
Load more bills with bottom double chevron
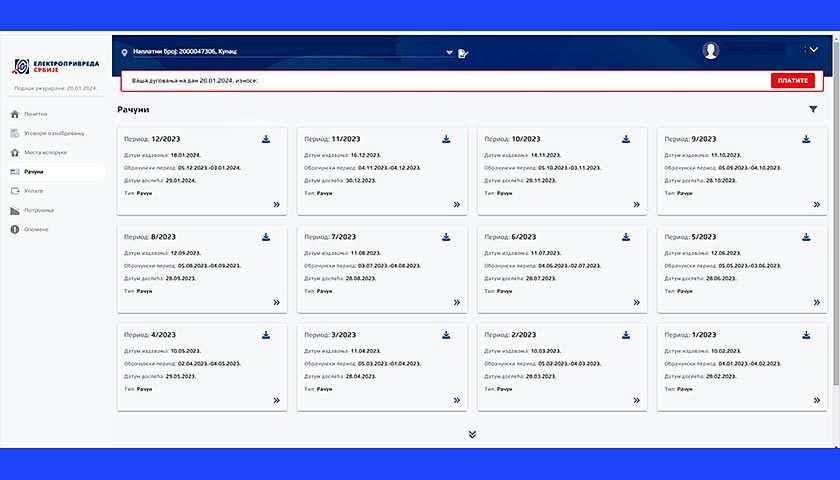(472, 434)
